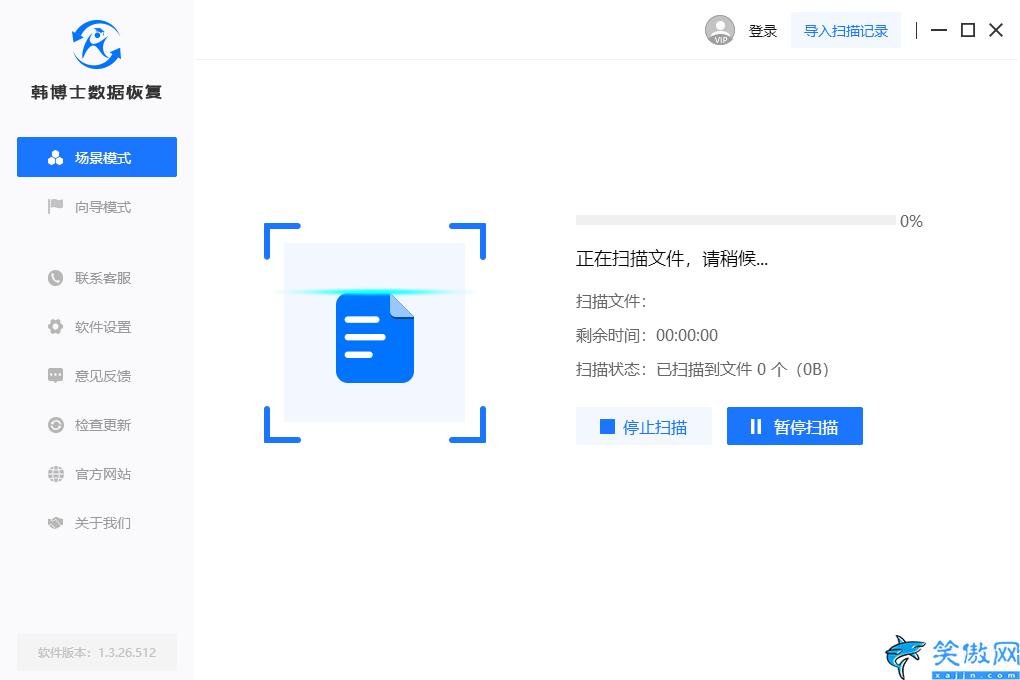The width and height of the screenshot is (1020, 680).
Task: Maximize the application window
Action: [x=968, y=30]
